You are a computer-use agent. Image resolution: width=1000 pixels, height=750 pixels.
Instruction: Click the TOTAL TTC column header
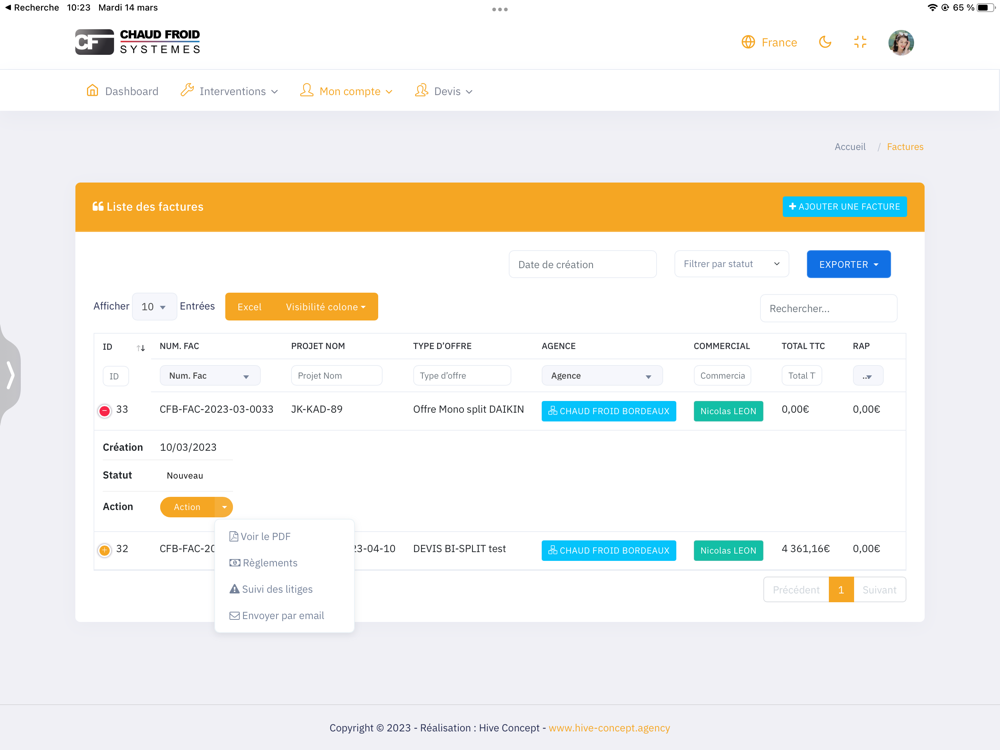(x=803, y=346)
